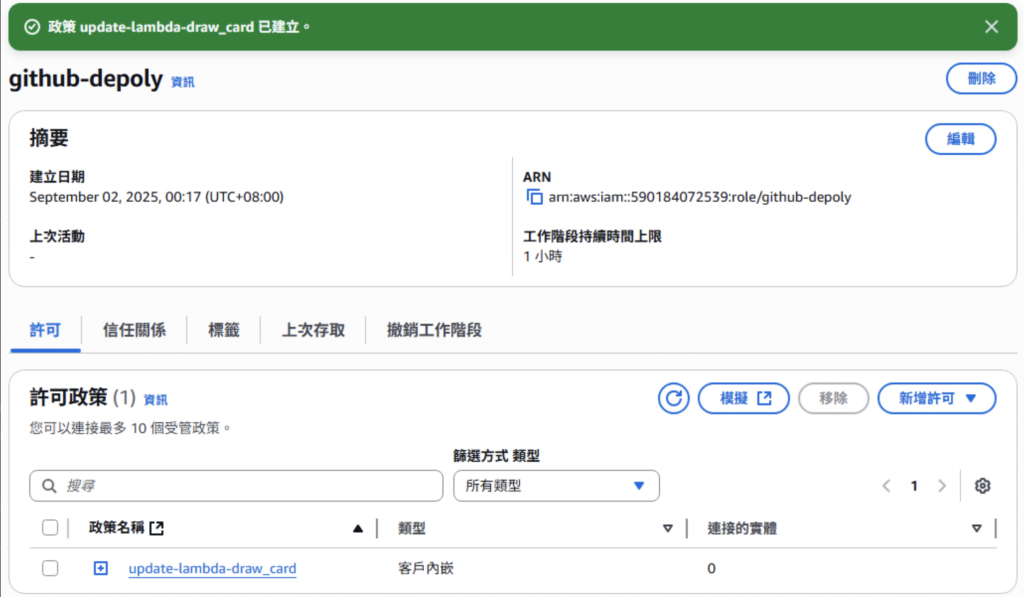The width and height of the screenshot is (1024, 597).
Task: Switch to the 許可 tab
Action: coord(45,331)
